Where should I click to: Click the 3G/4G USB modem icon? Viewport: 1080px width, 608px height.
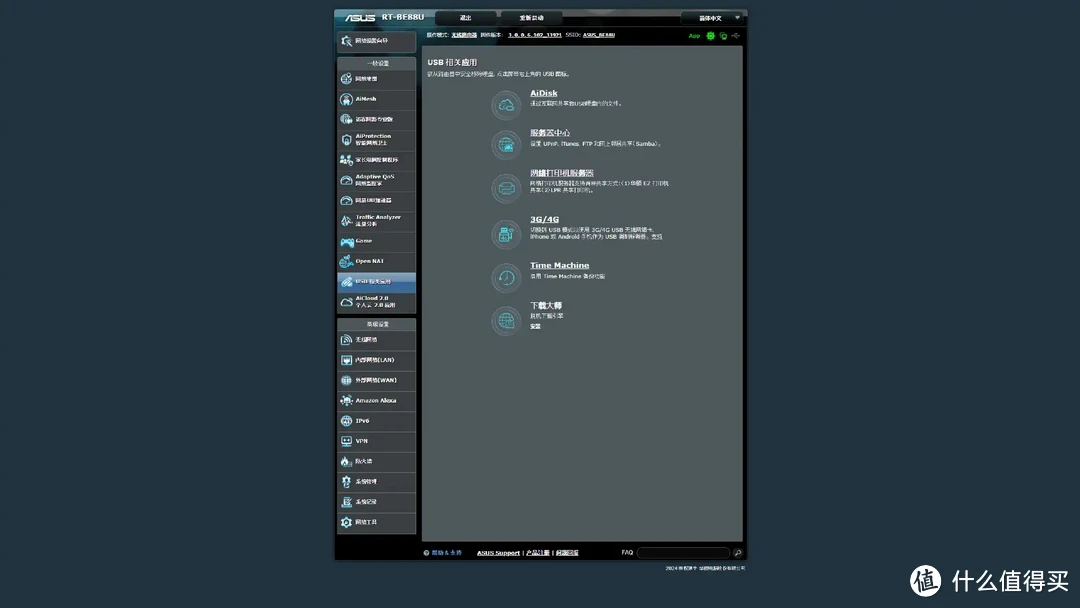point(506,234)
